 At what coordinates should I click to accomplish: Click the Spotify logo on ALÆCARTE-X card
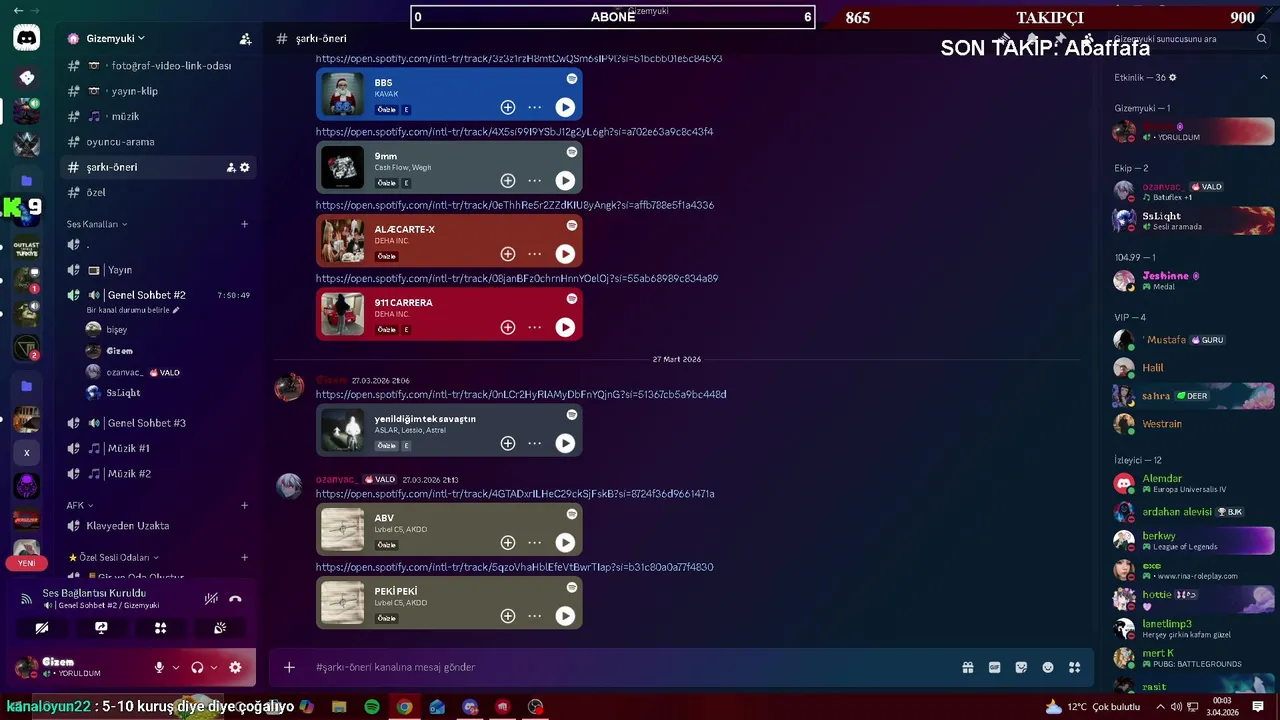(572, 225)
